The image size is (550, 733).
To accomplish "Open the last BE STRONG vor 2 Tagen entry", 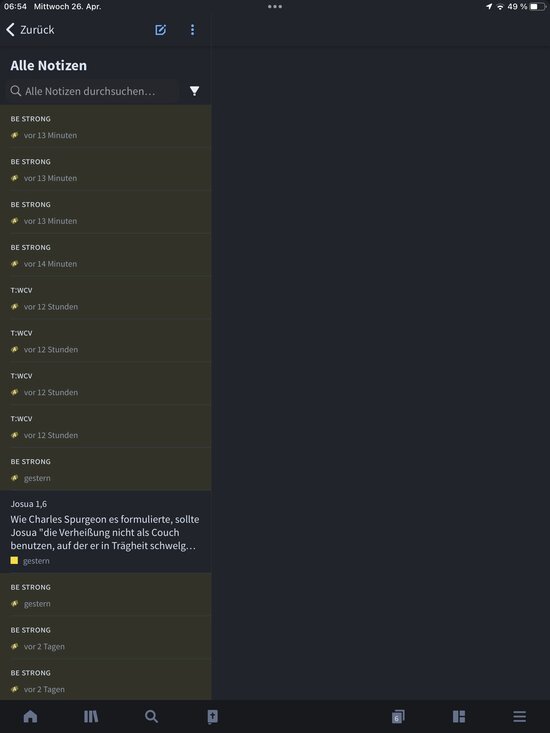I will [x=106, y=681].
